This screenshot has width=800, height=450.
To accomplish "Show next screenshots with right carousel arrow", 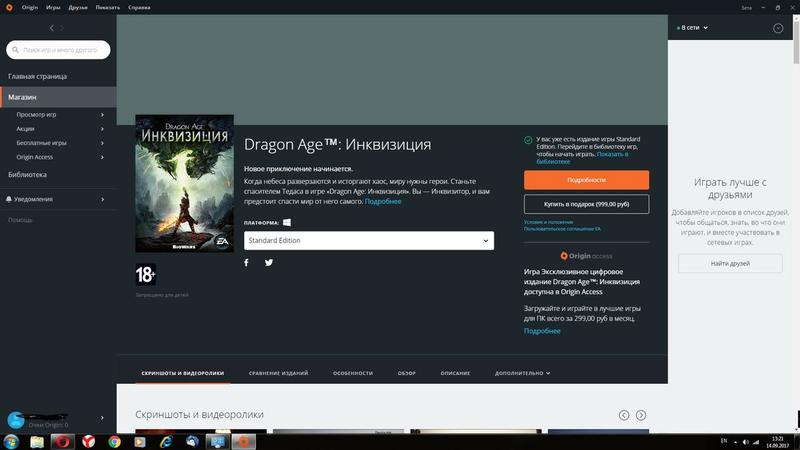I will click(x=641, y=415).
